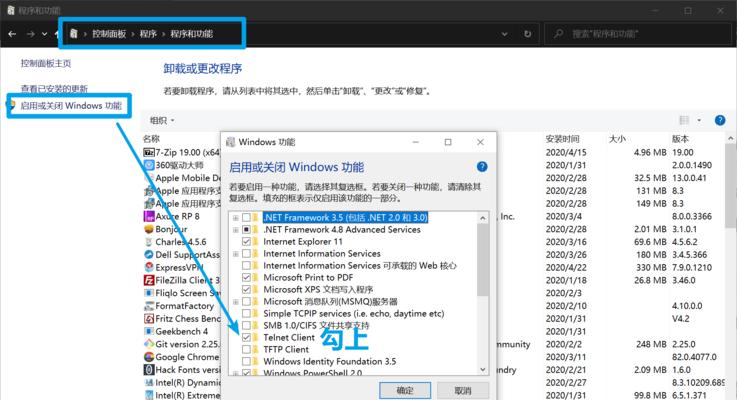Sort by 版本 column header
737x400 pixels.
tap(680, 139)
